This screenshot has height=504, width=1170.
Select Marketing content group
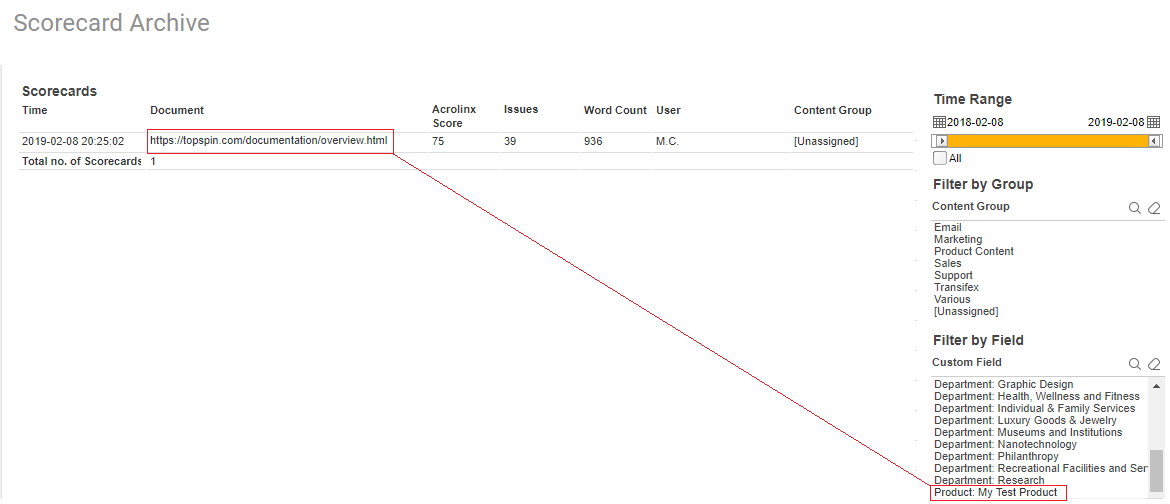coord(958,240)
